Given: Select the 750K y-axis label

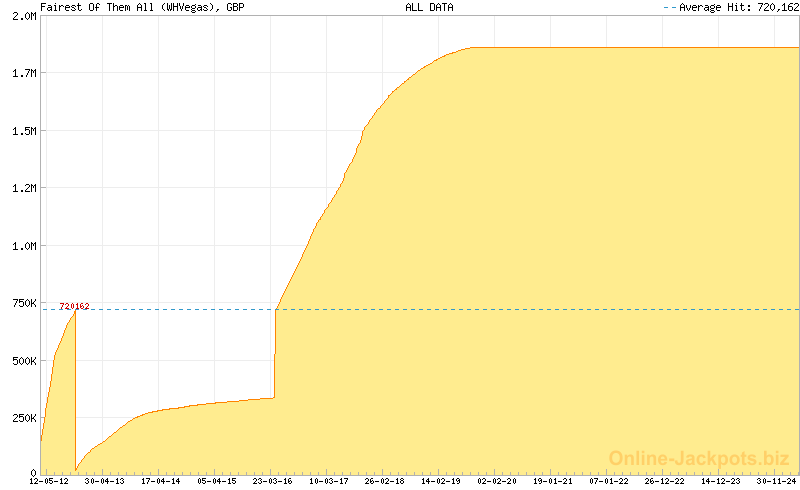Looking at the screenshot, I should (x=22, y=303).
